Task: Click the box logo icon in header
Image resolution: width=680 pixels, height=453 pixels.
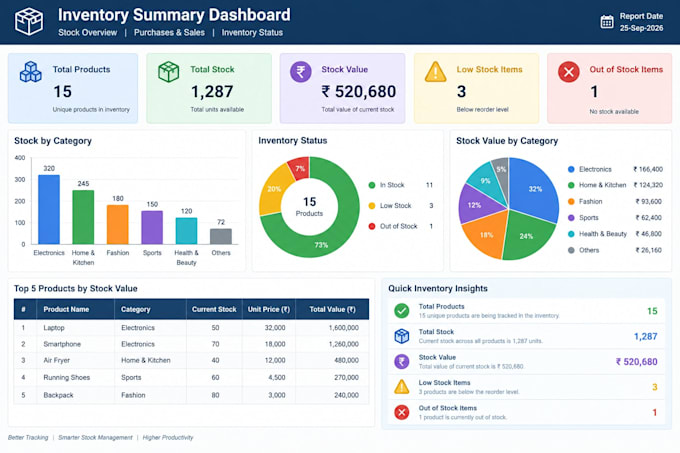Action: point(29,21)
